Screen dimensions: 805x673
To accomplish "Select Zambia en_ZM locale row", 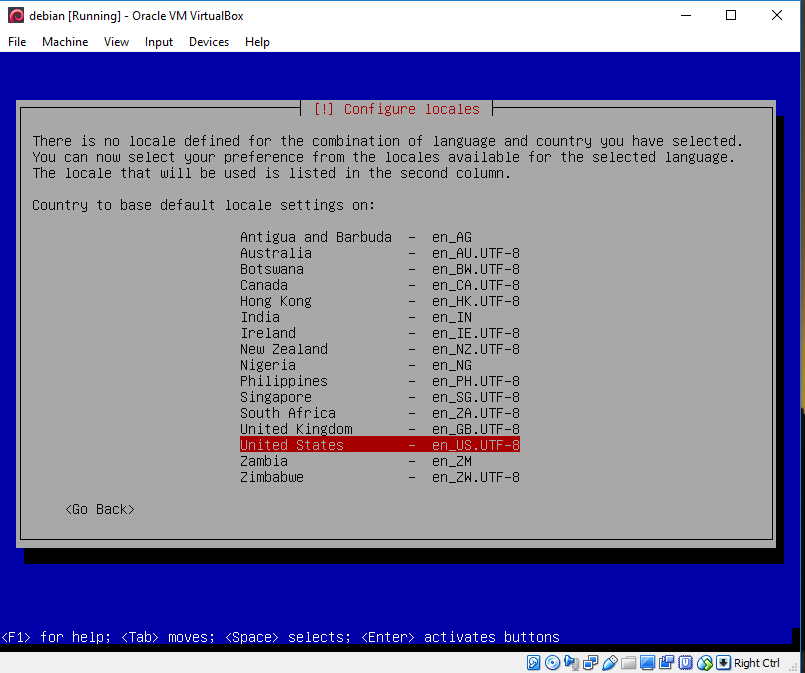I will coord(380,461).
